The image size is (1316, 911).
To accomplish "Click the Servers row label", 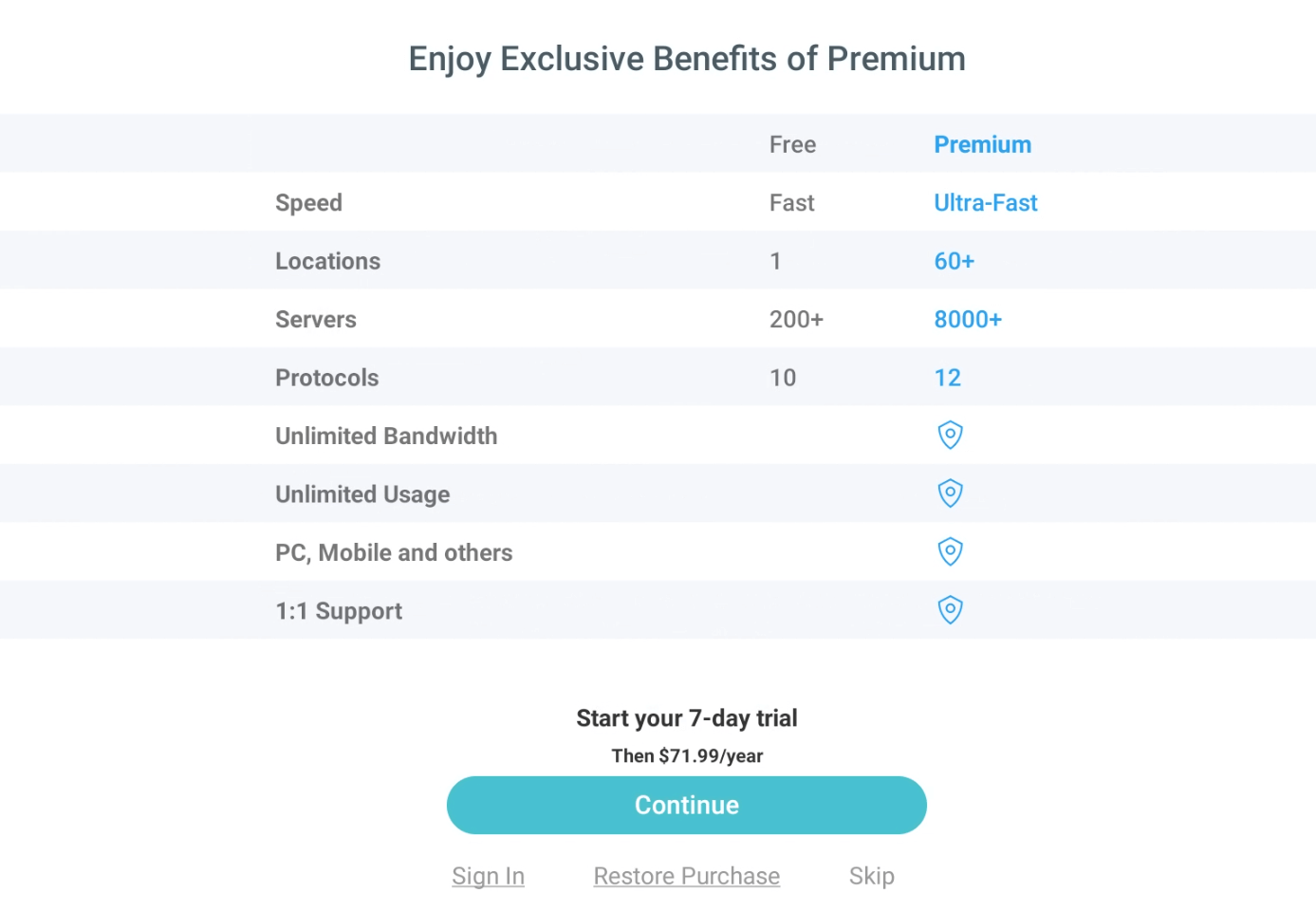I will (316, 320).
